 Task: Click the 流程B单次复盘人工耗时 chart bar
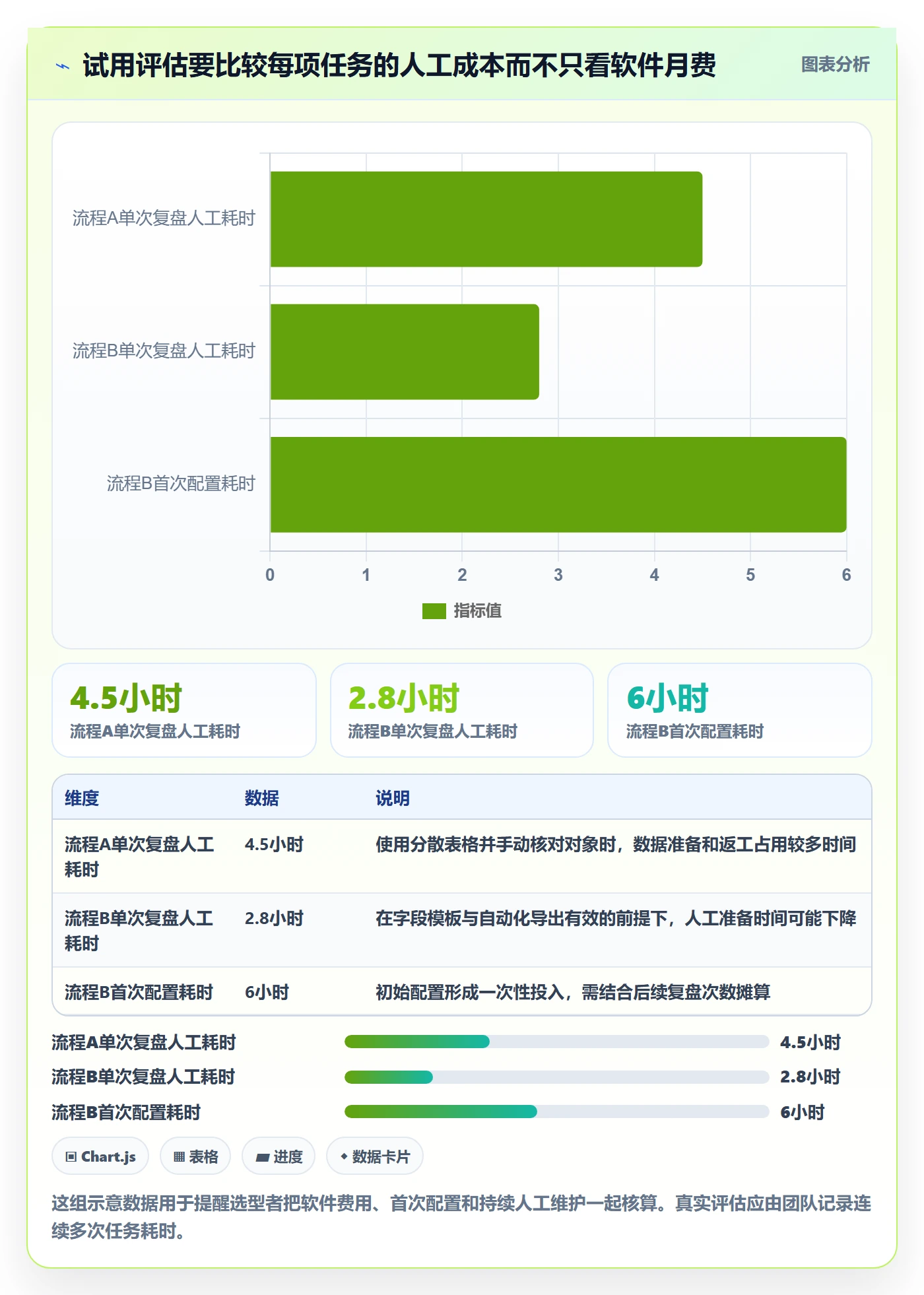pyautogui.click(x=405, y=352)
